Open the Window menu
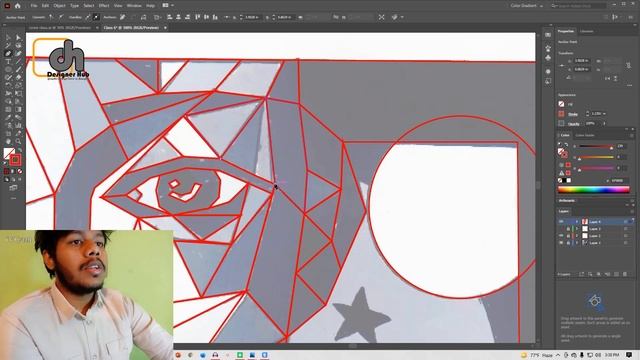 134,6
